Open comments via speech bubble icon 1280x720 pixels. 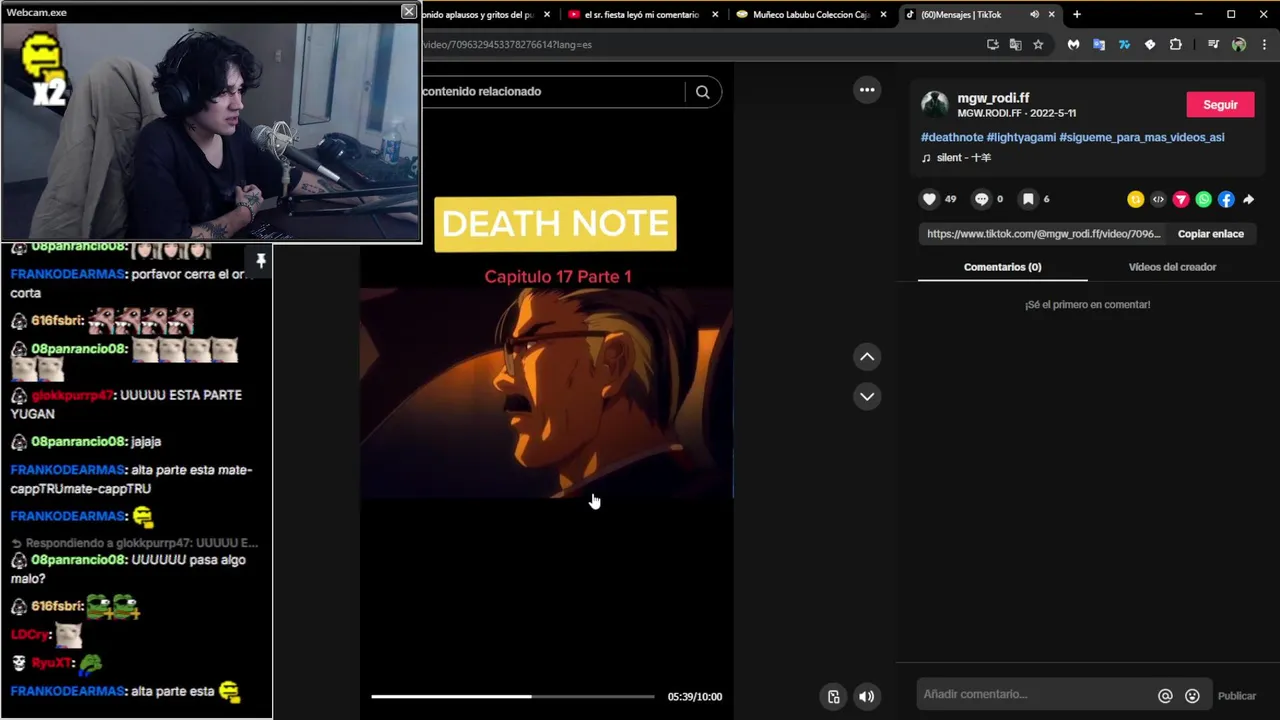pyautogui.click(x=981, y=199)
